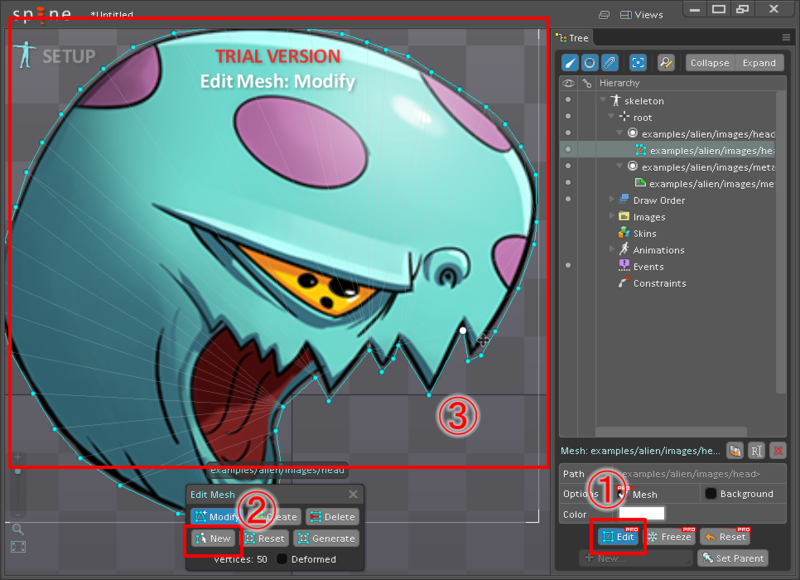Click New in Edit Mesh dialog

(213, 539)
